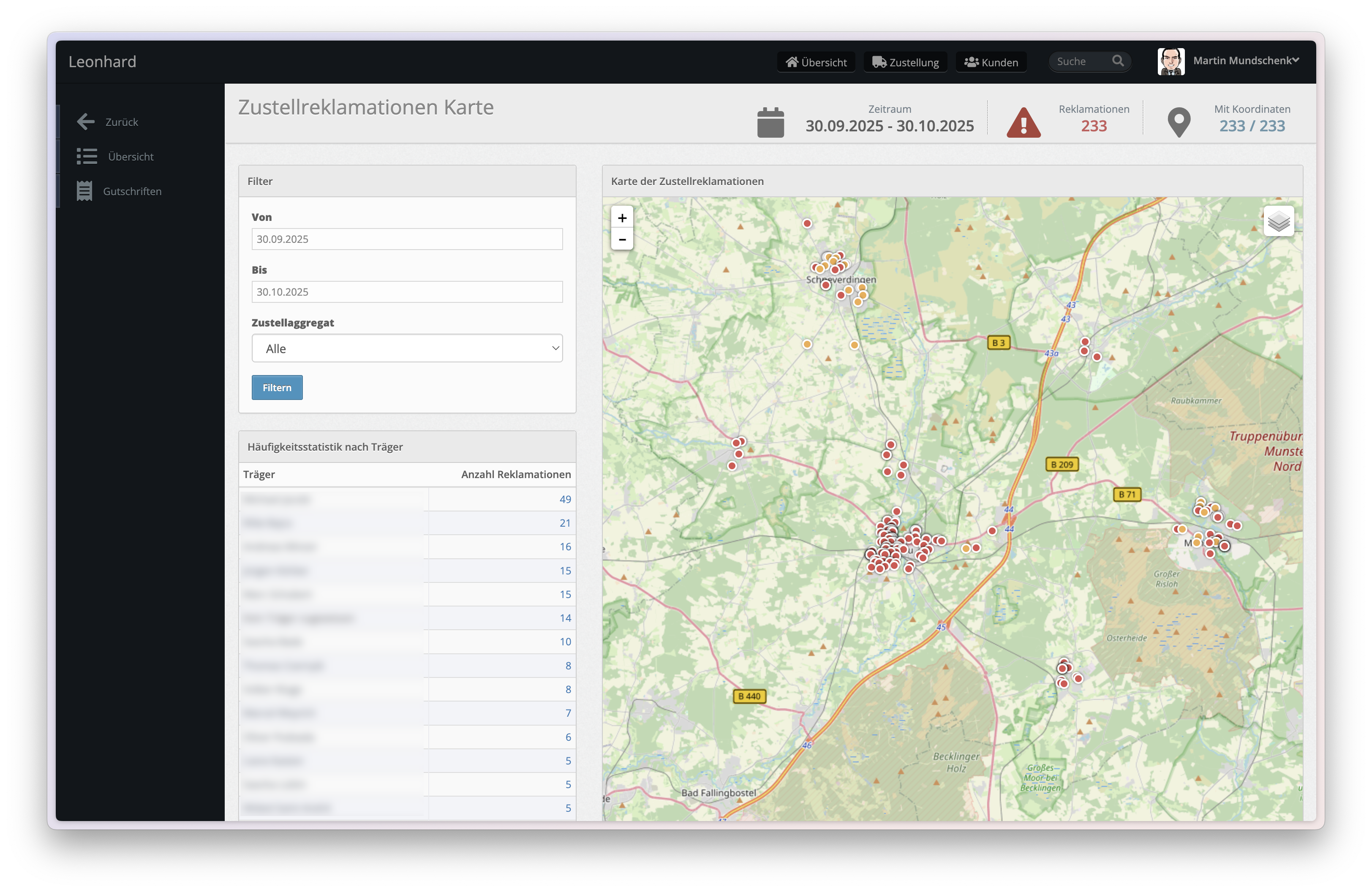Image resolution: width=1372 pixels, height=892 pixels.
Task: Go to Übersicht in the top navigation
Action: click(x=816, y=62)
